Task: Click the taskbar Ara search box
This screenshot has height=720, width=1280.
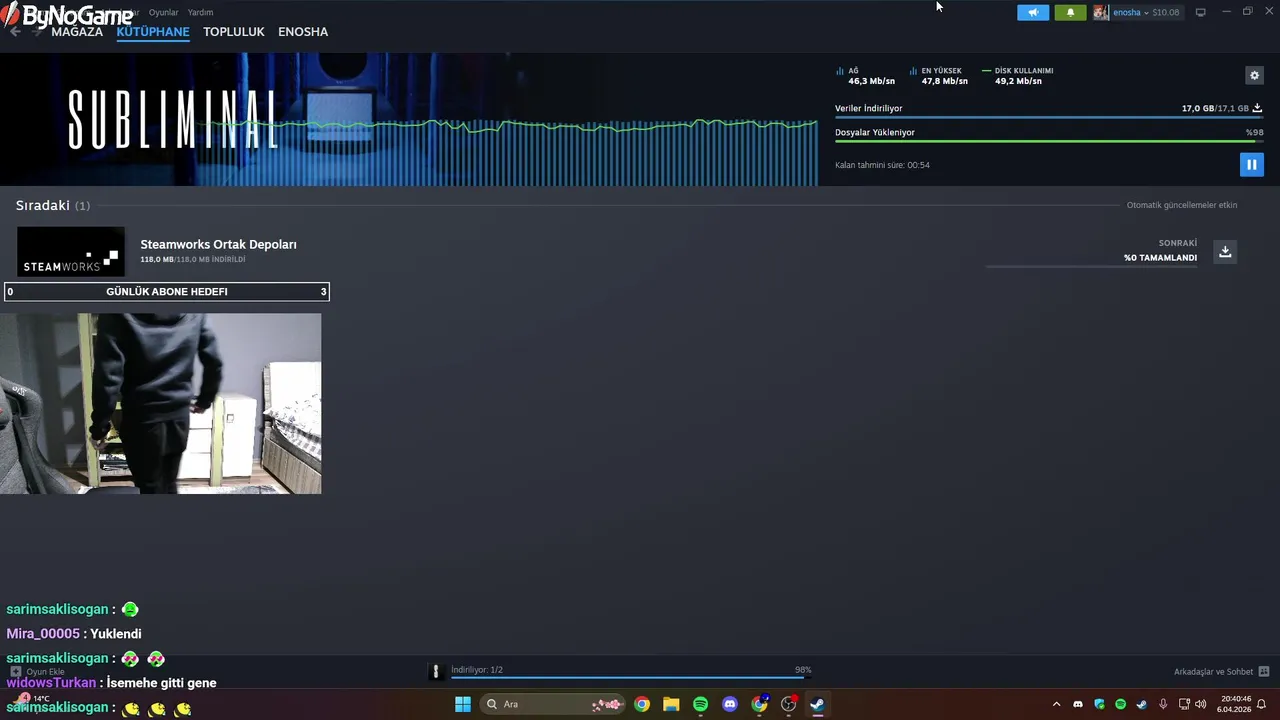Action: pyautogui.click(x=553, y=704)
